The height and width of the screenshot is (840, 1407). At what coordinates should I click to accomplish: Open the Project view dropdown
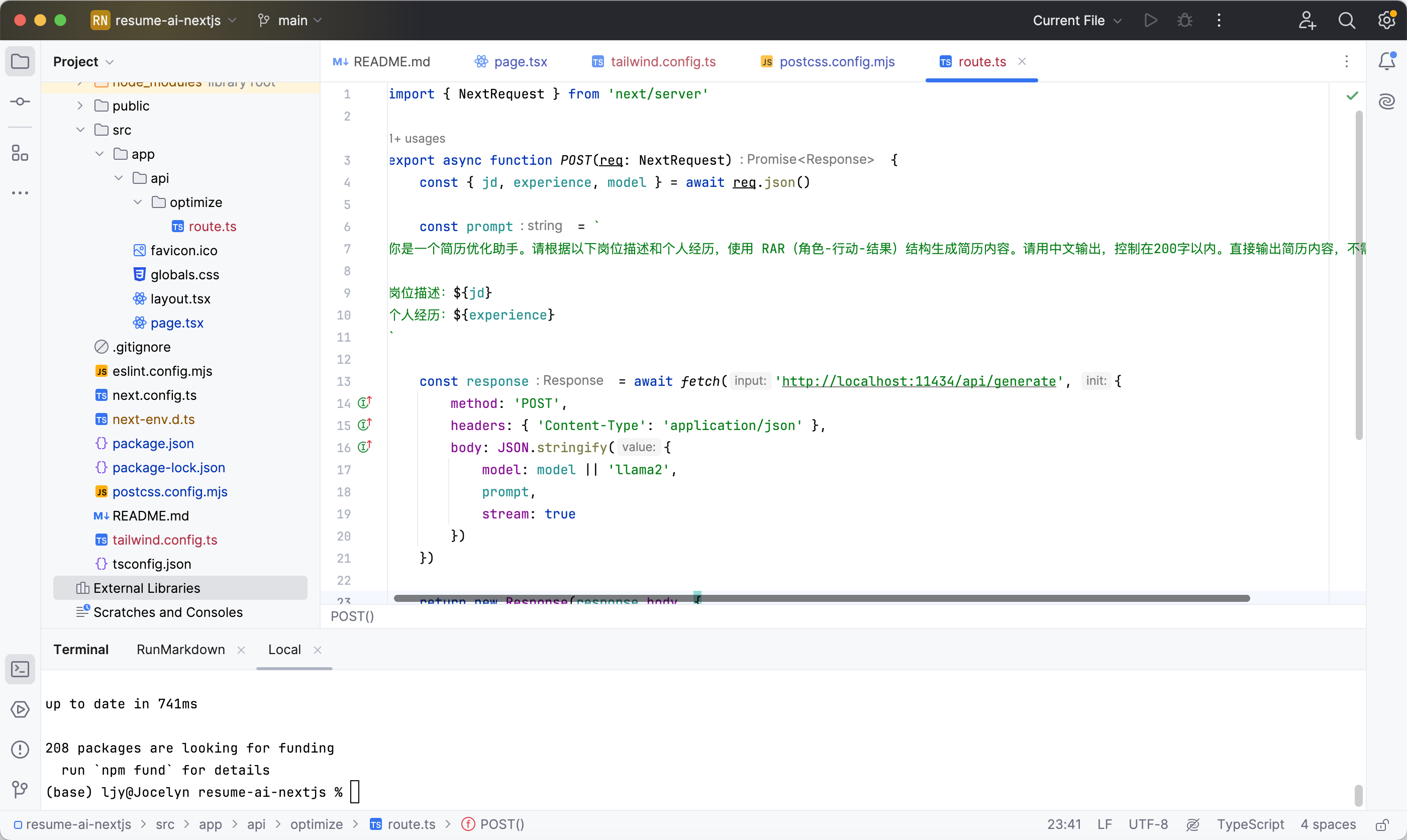tap(84, 61)
